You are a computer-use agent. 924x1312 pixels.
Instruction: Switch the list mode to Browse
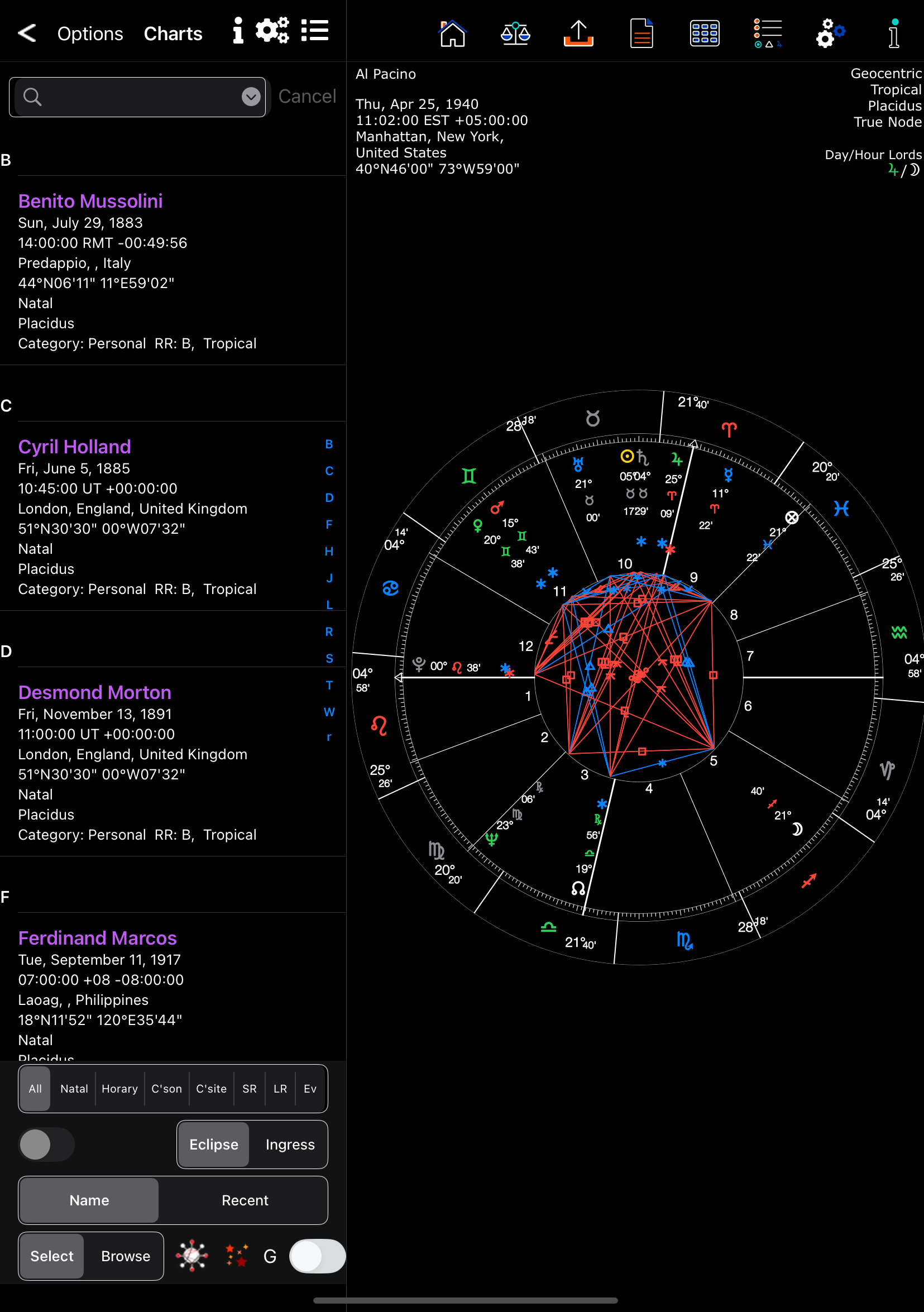click(125, 1256)
